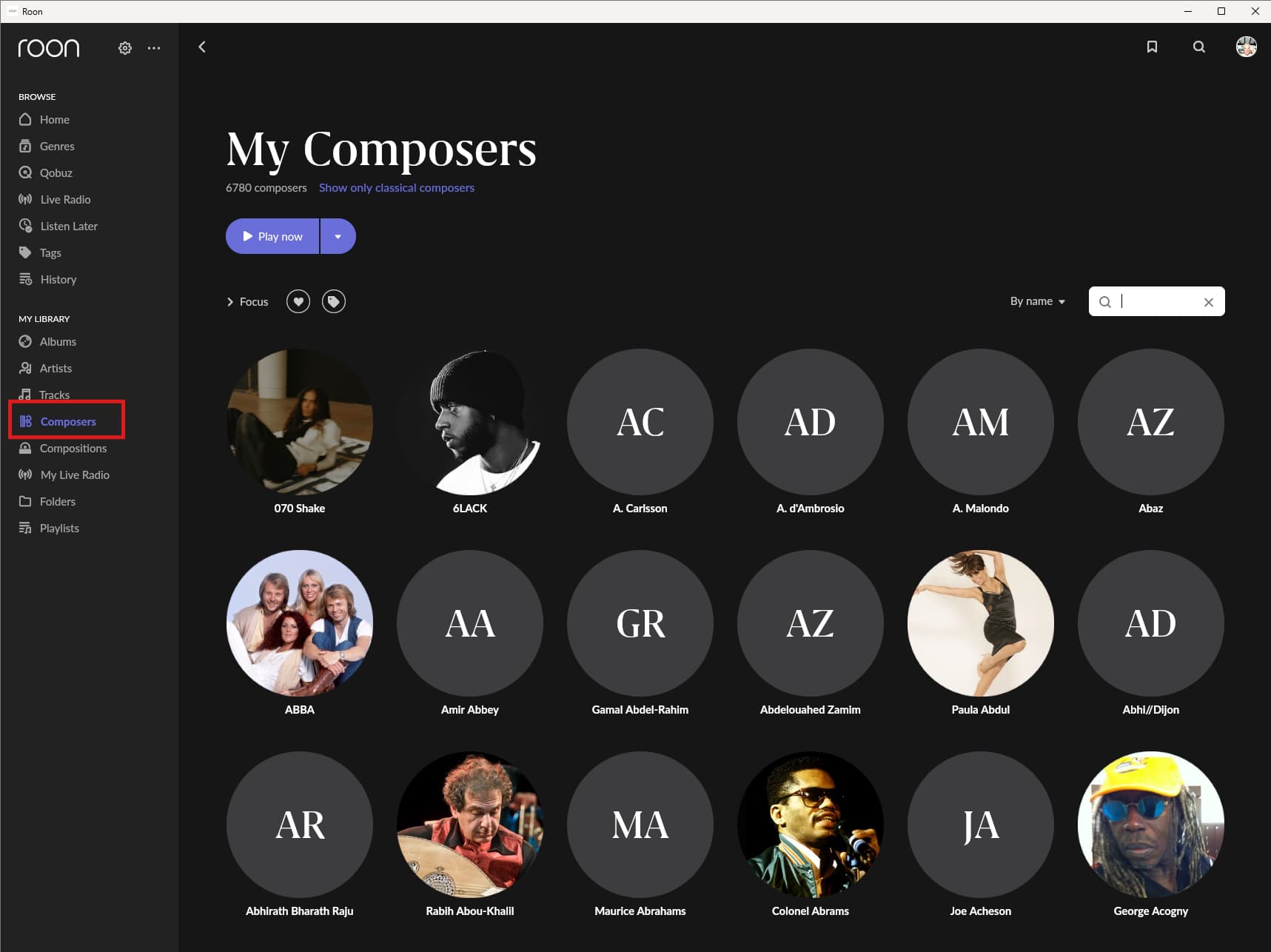Open Colonel Abrams composer photo
The width and height of the screenshot is (1271, 952).
coord(811,825)
